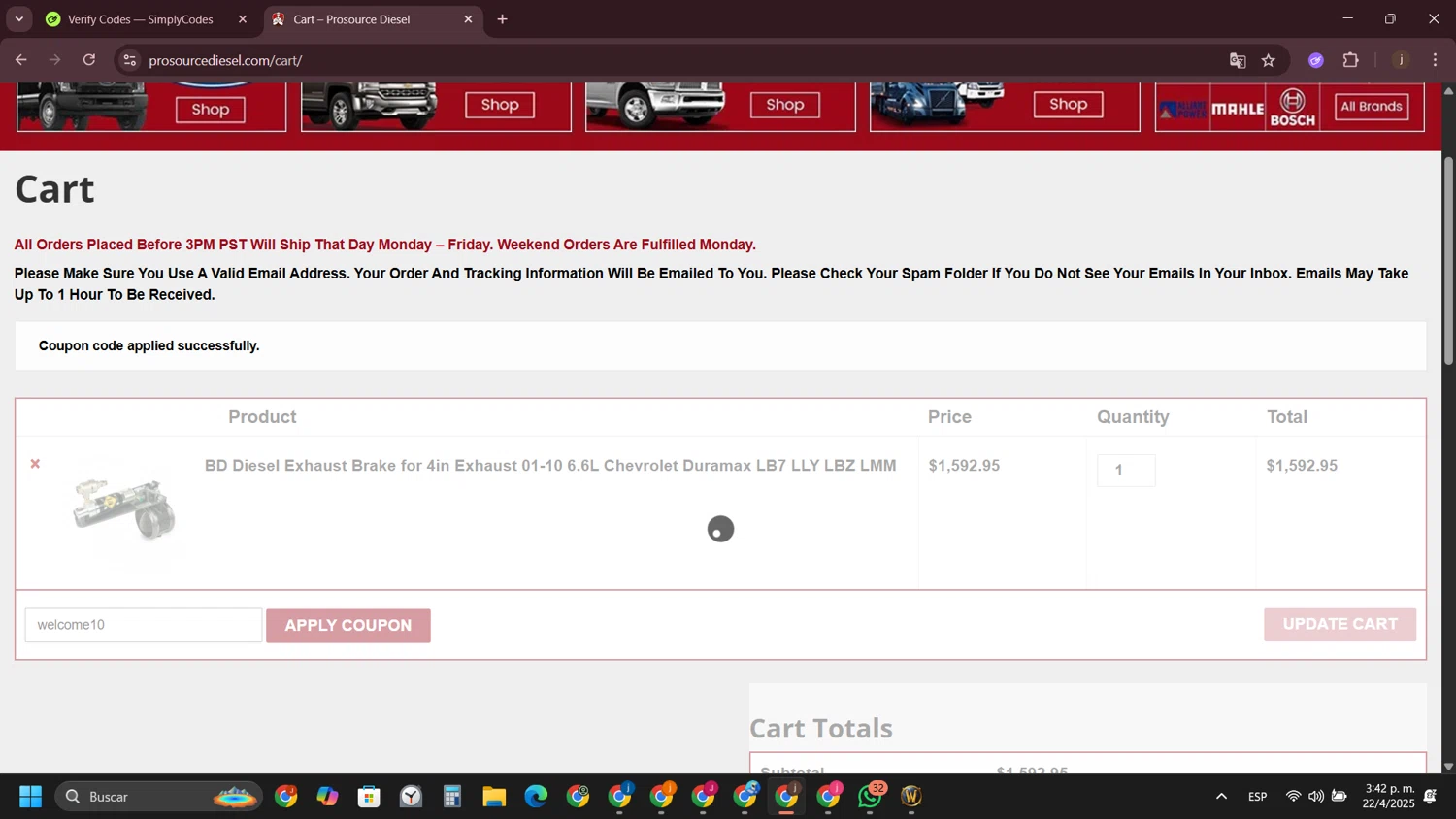Click the Cart Totals heading

pos(821,728)
